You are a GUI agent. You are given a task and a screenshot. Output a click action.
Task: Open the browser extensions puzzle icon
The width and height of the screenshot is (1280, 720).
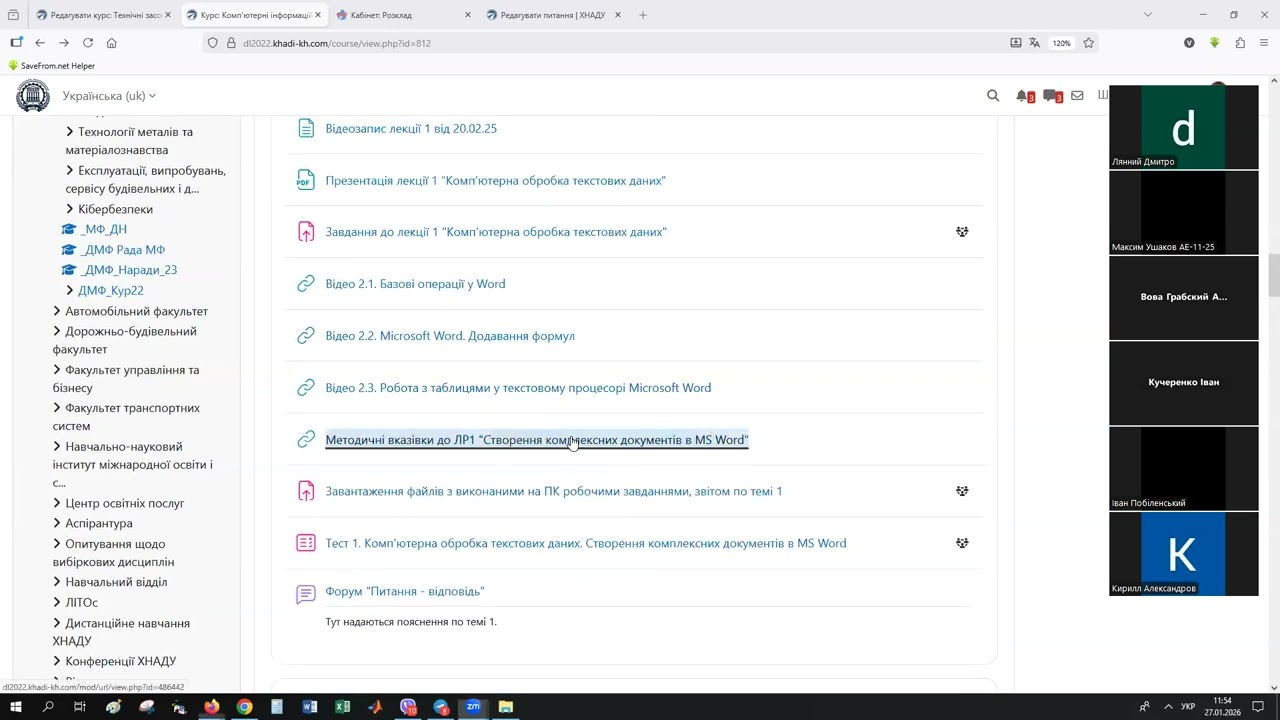(1240, 43)
